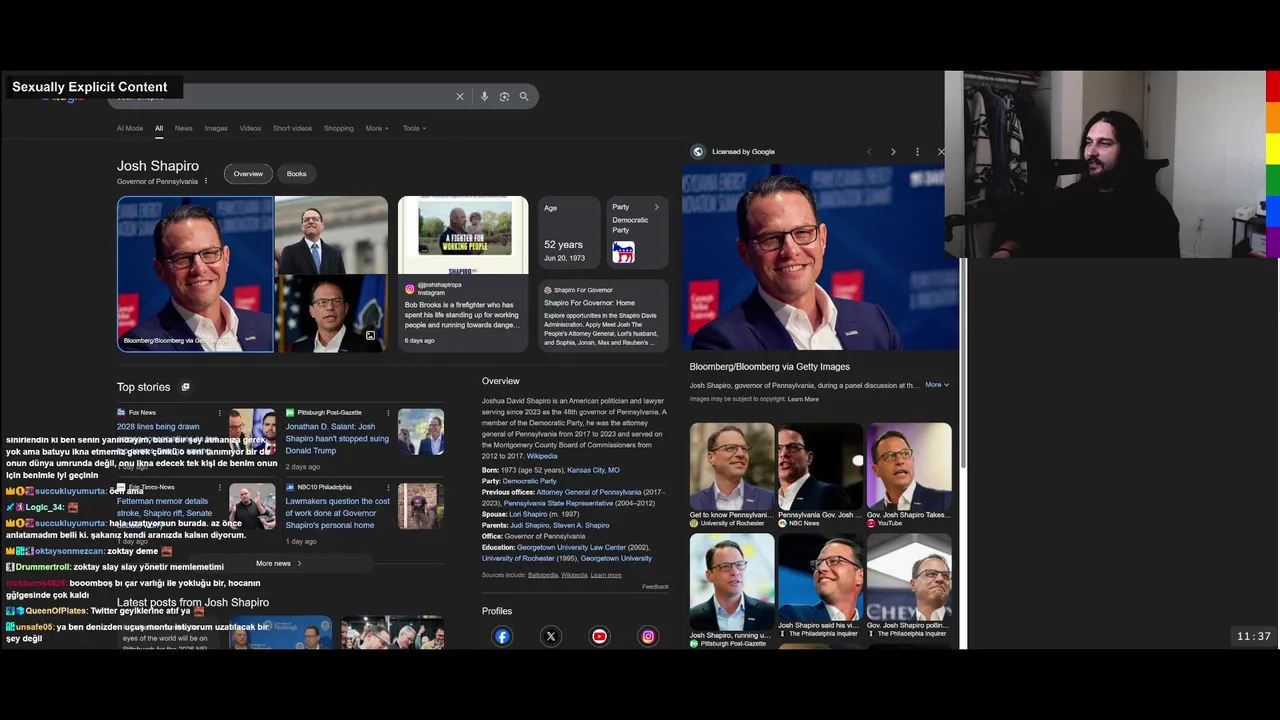1280x720 pixels.
Task: Open search by image camera icon
Action: point(504,97)
